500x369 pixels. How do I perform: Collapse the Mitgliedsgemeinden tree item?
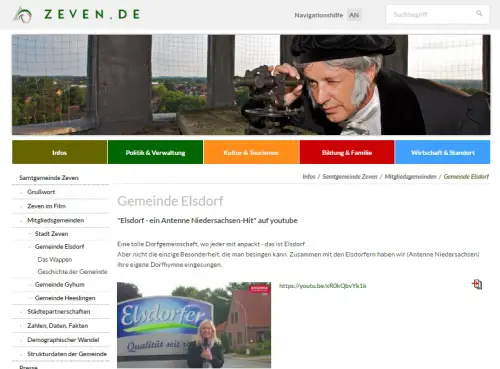click(21, 220)
